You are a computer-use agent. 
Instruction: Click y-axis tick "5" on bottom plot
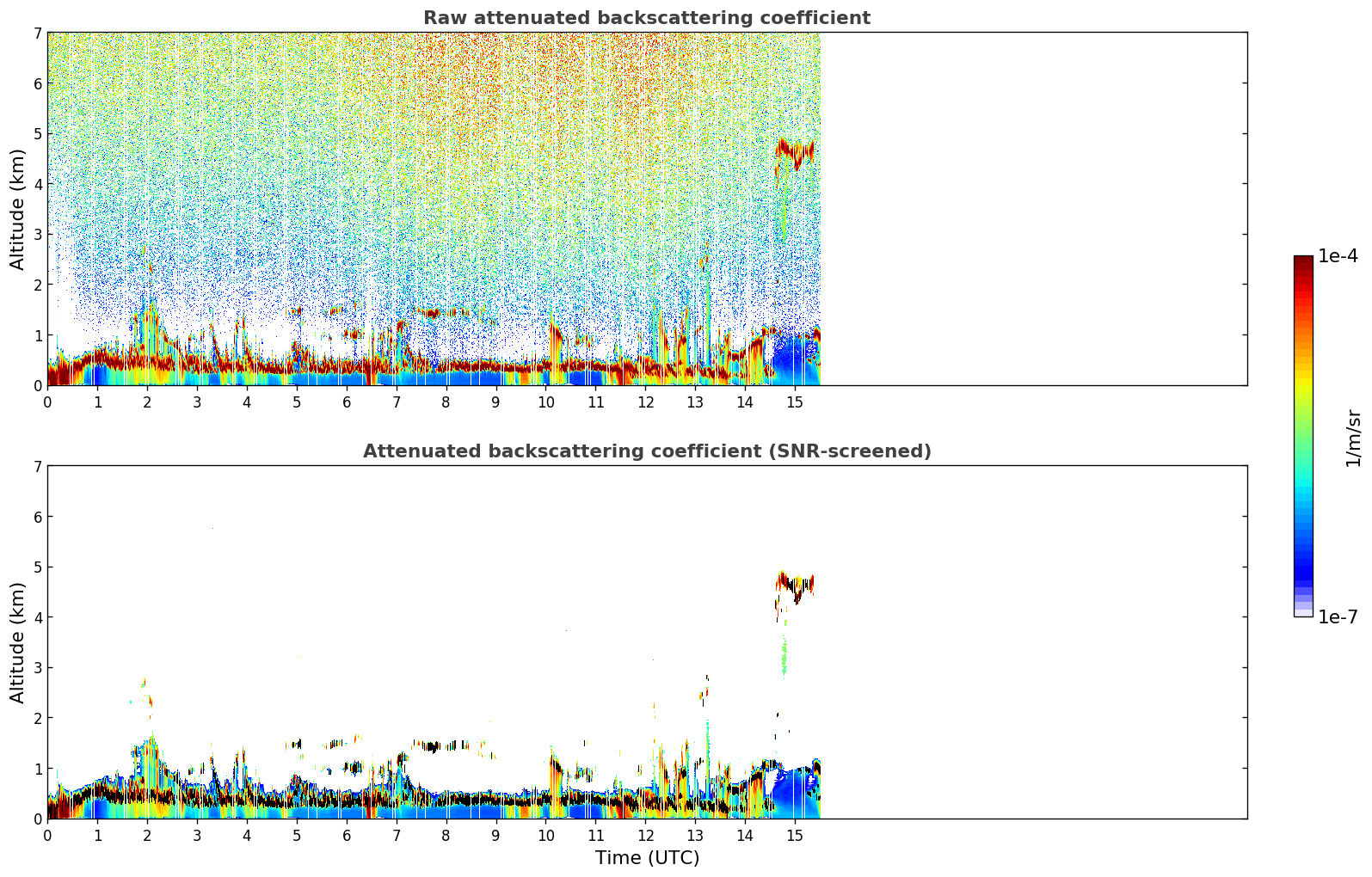[38, 567]
